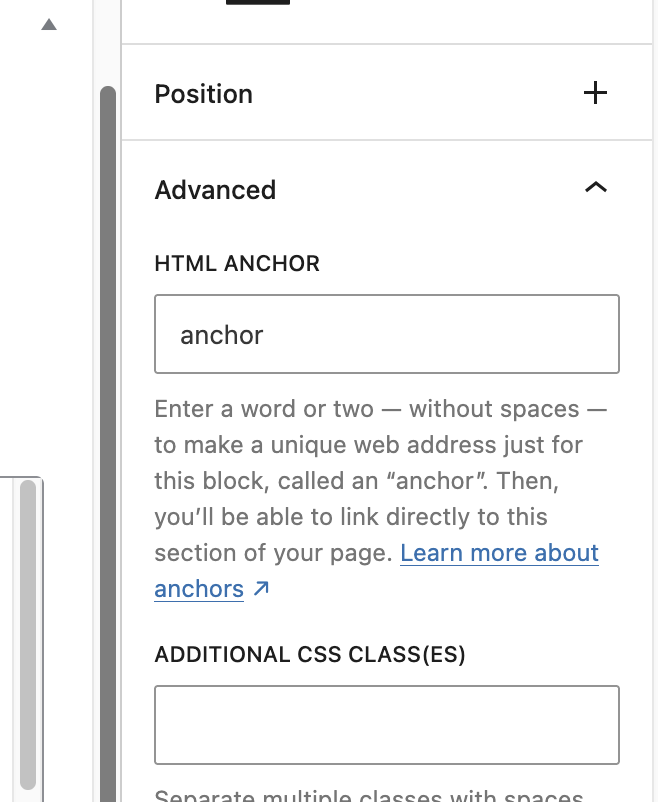Click the HTML ANCHOR label
The image size is (658, 802).
[237, 264]
